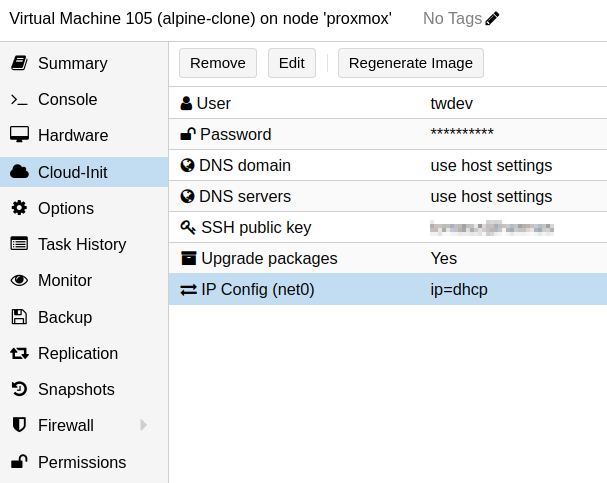Screen dimensions: 607x483
Task: Click the 'Yes' upgrade packages value
Action: pyautogui.click(x=444, y=258)
